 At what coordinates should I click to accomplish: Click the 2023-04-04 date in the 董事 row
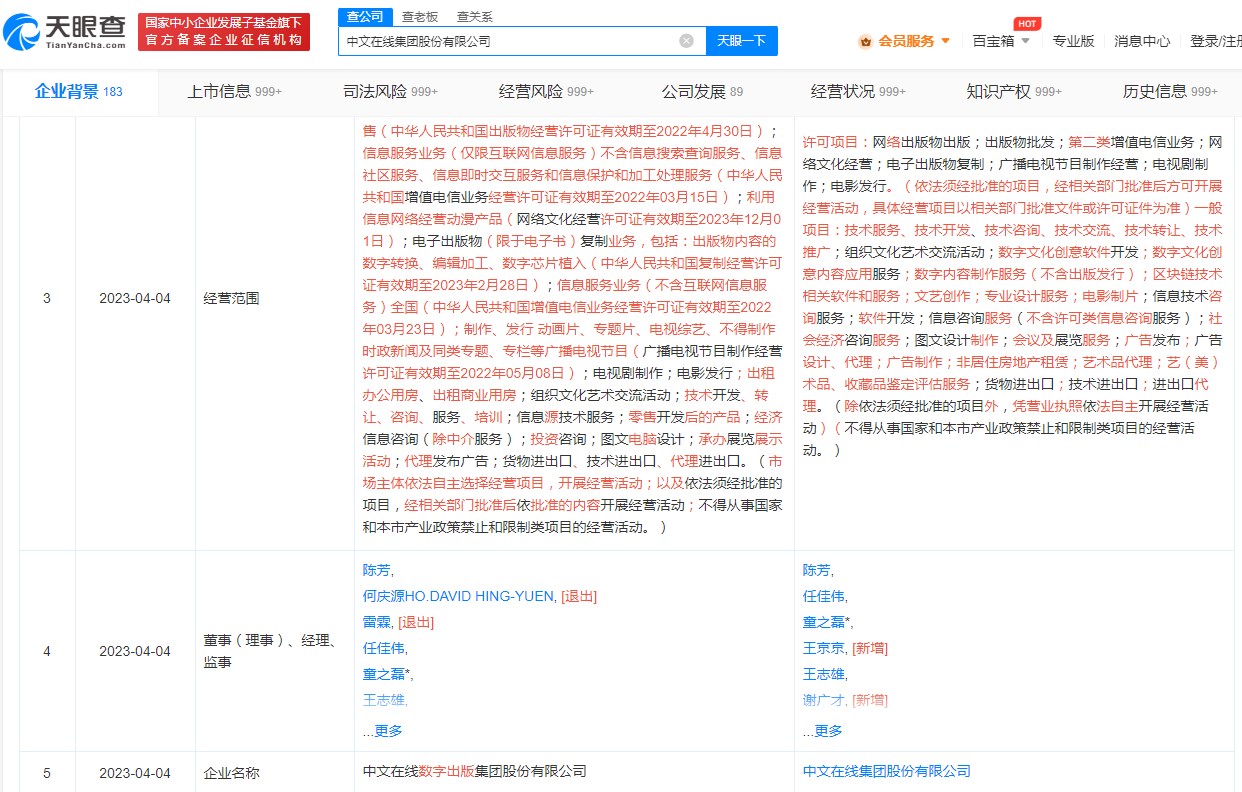pyautogui.click(x=135, y=651)
